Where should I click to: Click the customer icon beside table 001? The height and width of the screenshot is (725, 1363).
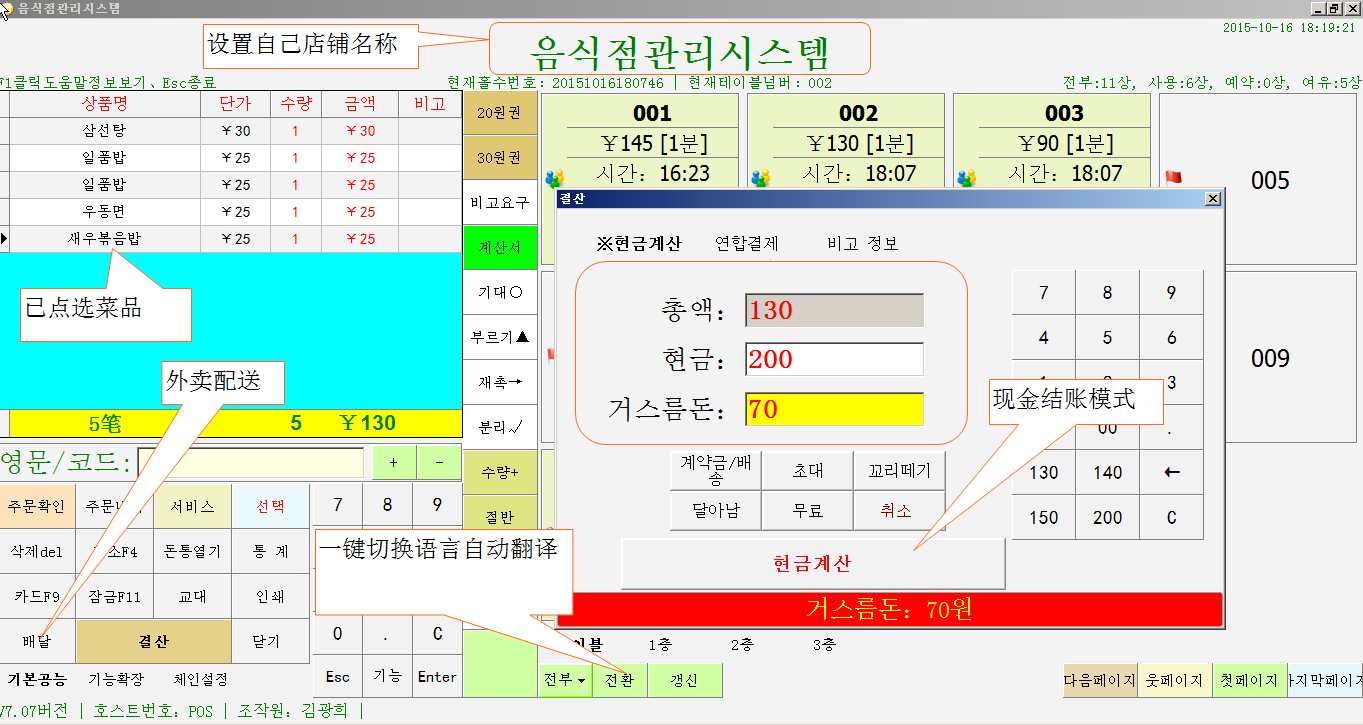[556, 175]
